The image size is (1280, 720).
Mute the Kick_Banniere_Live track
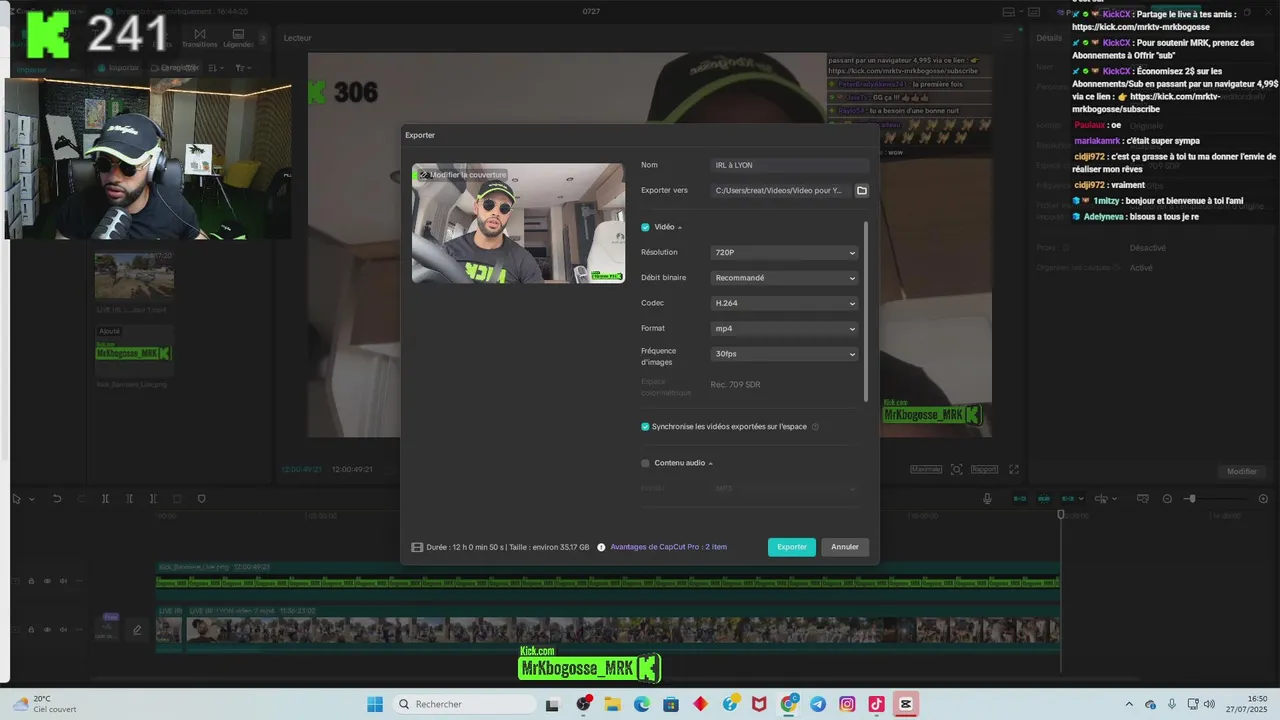(x=63, y=581)
